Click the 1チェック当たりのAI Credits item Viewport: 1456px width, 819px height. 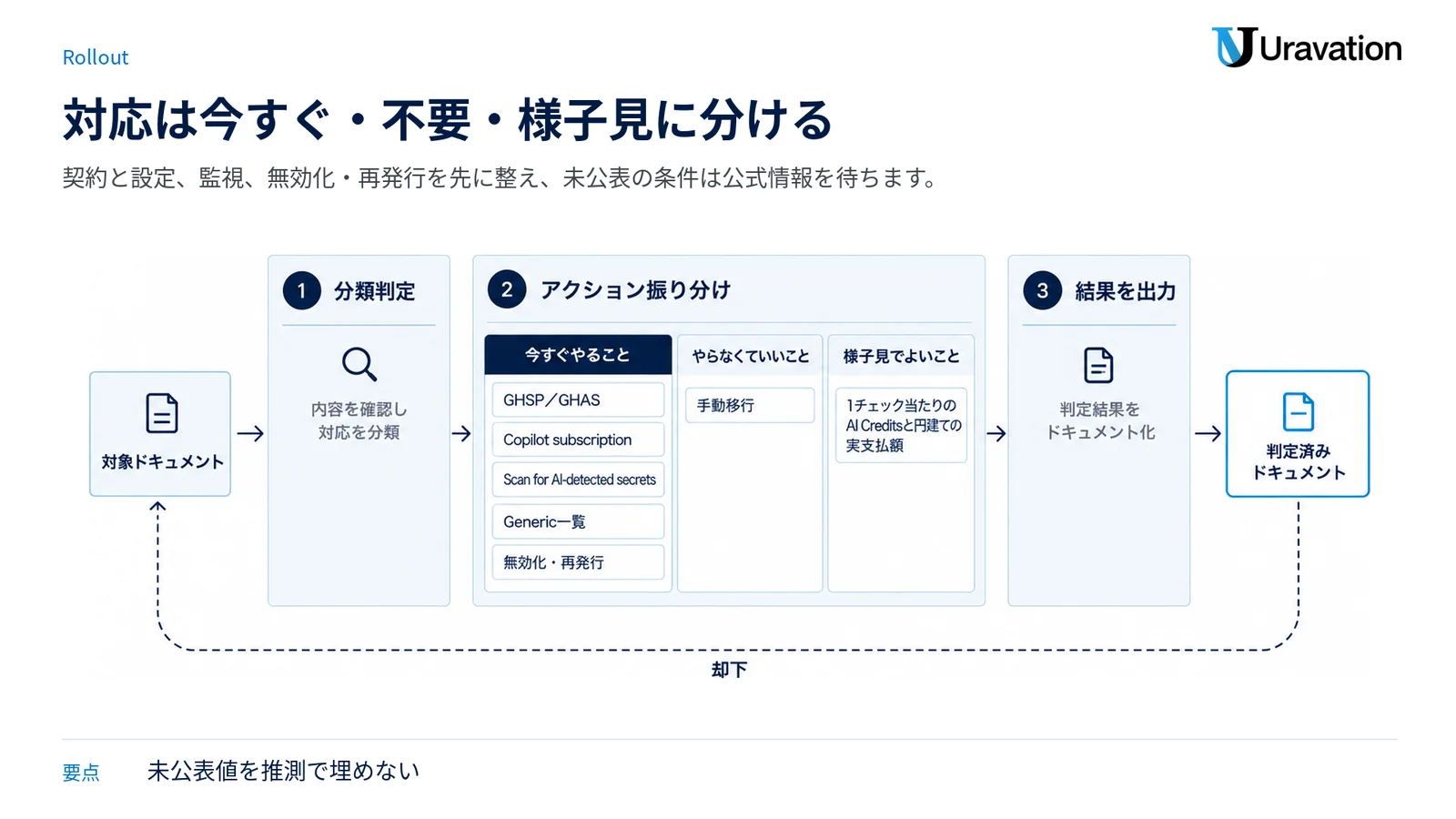click(901, 425)
